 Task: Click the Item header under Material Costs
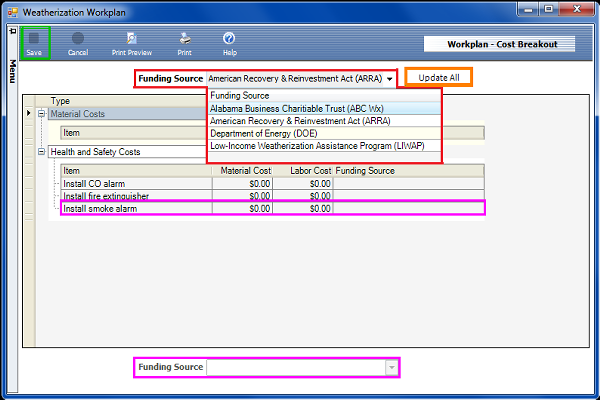click(133, 133)
